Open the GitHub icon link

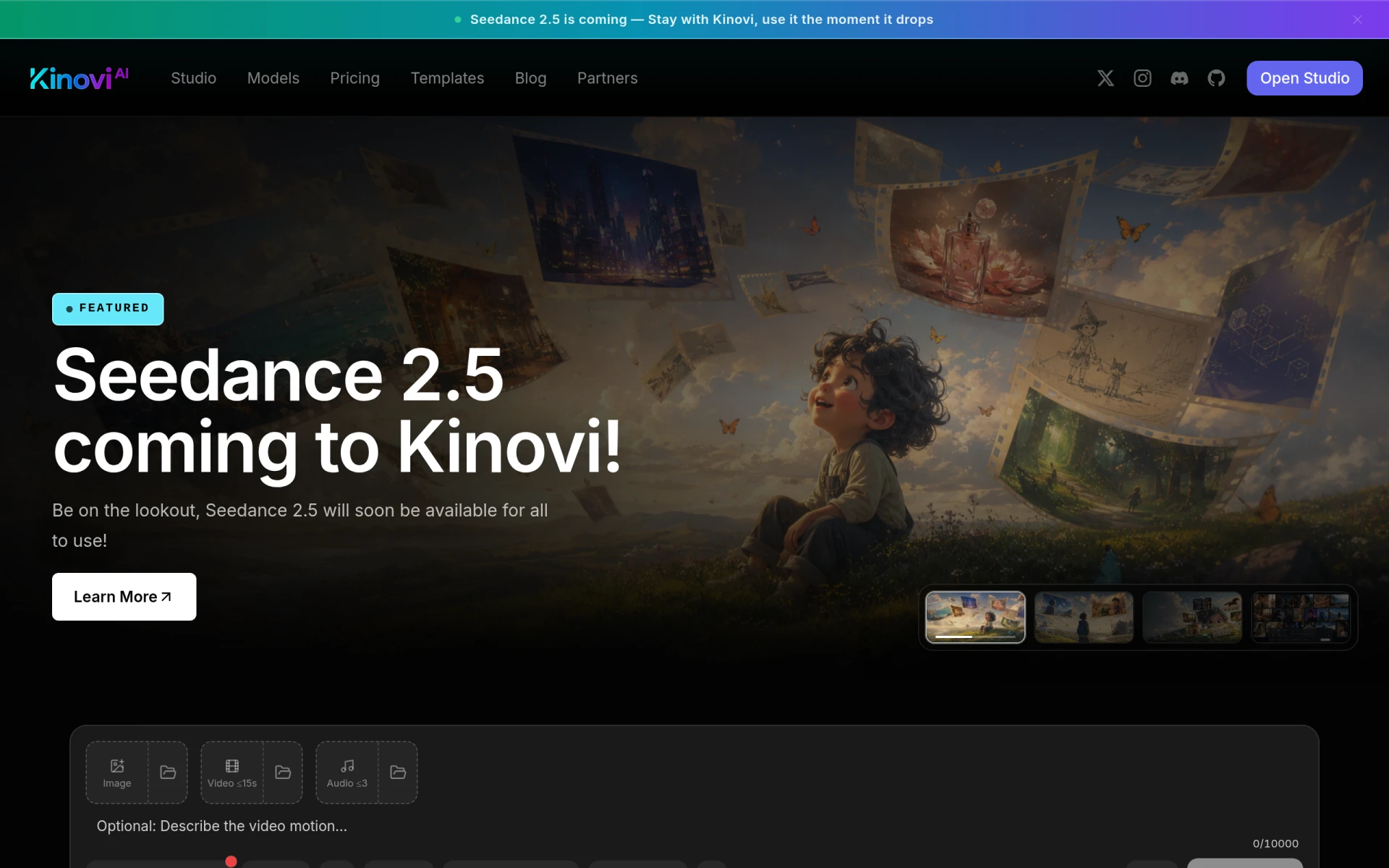coord(1216,78)
